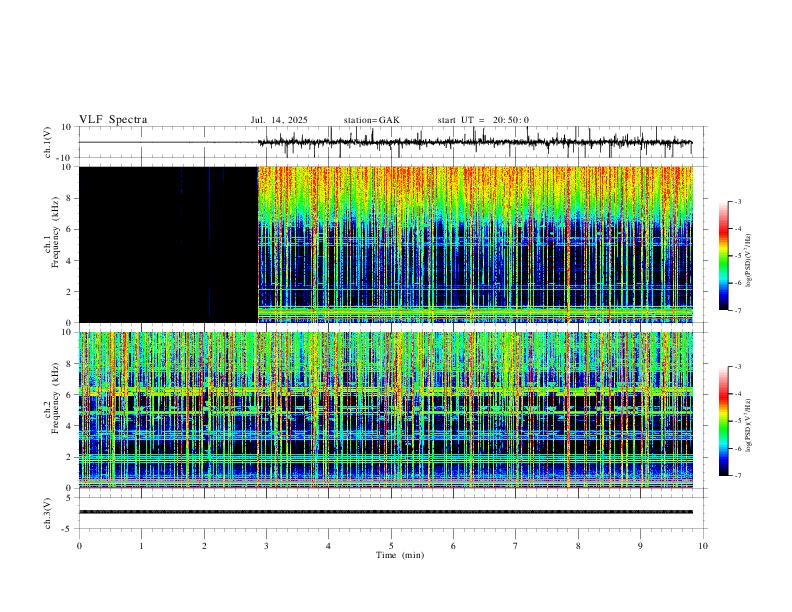The height and width of the screenshot is (612, 792).
Task: Click the "-3" label on ch.1 color bar
Action: point(737,201)
